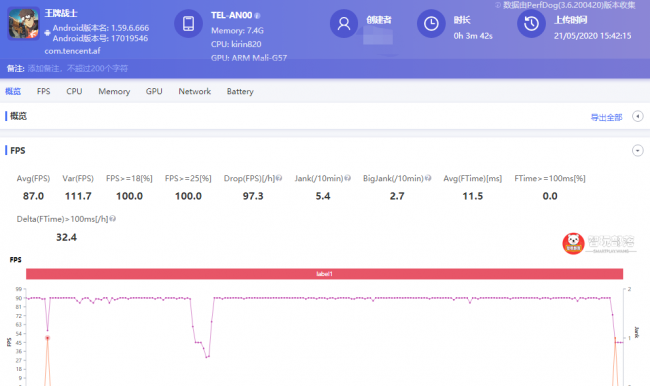Go to the Battery tab

click(x=240, y=92)
